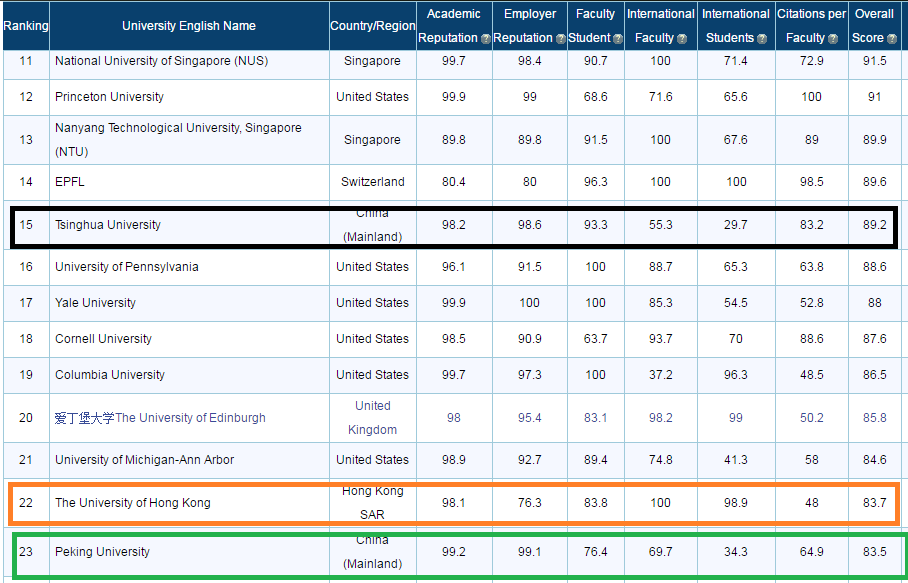Click the help icon beside Academic Reputation
Viewport: 908px width, 583px height.
click(486, 39)
